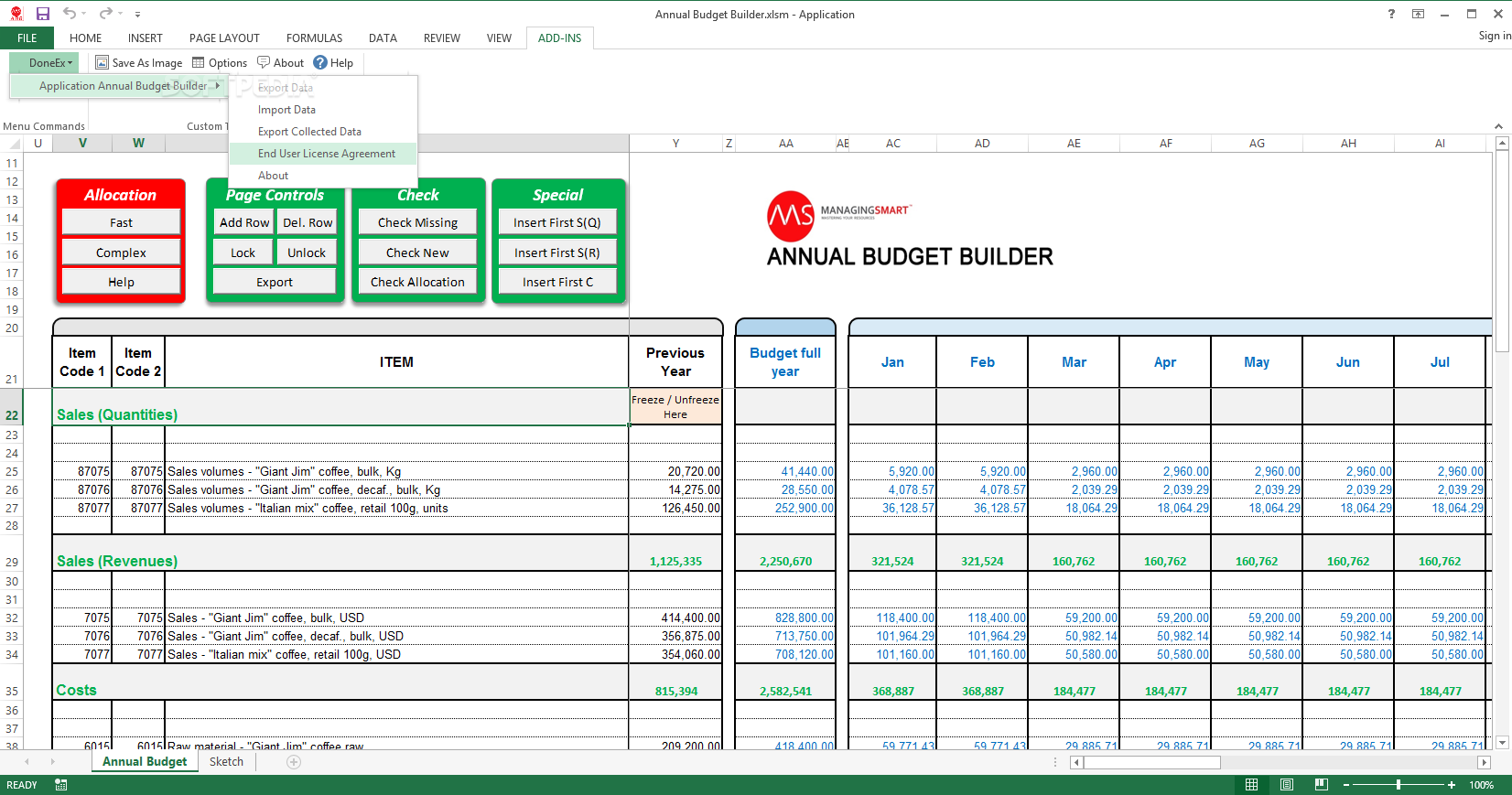Viewport: 1512px width, 795px height.
Task: Open End User License Agreement entry
Action: [323, 154]
